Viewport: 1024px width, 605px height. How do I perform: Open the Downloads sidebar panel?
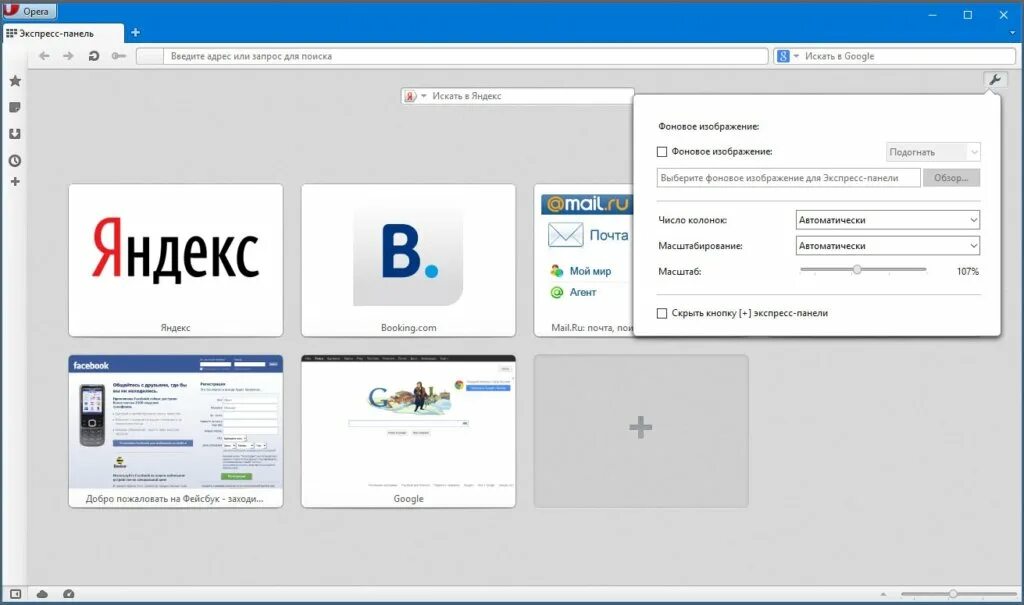coord(15,134)
